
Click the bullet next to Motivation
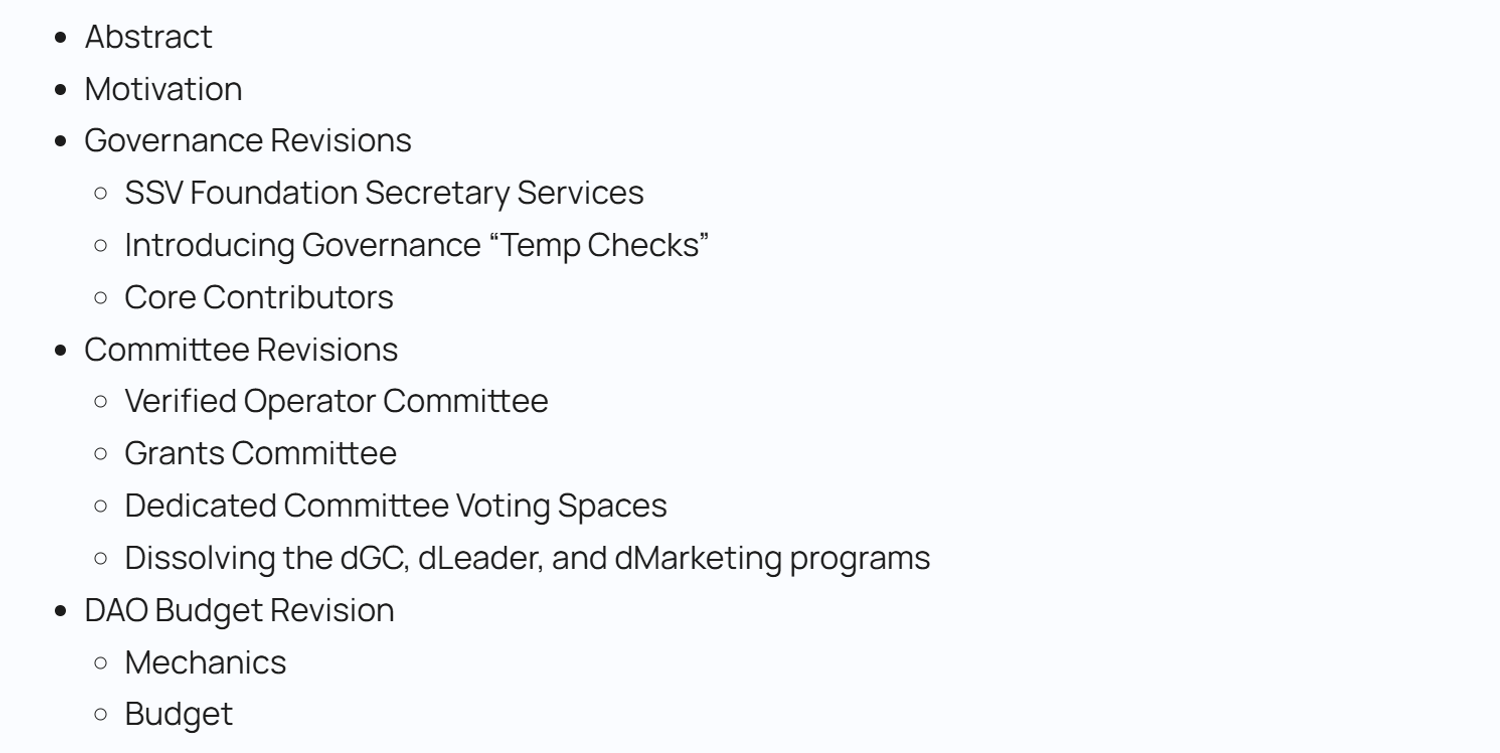[62, 90]
